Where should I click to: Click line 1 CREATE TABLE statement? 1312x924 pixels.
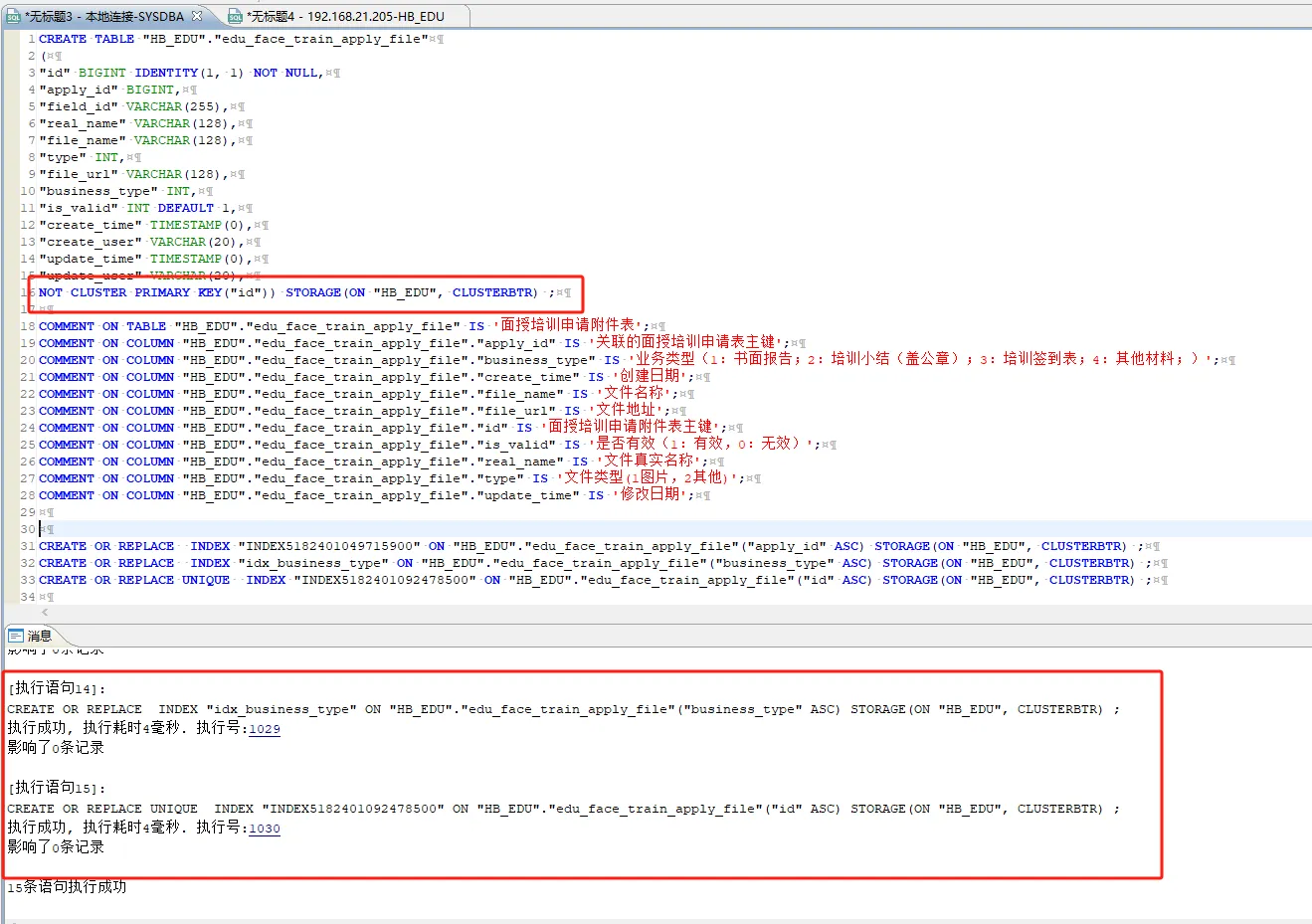click(x=234, y=39)
